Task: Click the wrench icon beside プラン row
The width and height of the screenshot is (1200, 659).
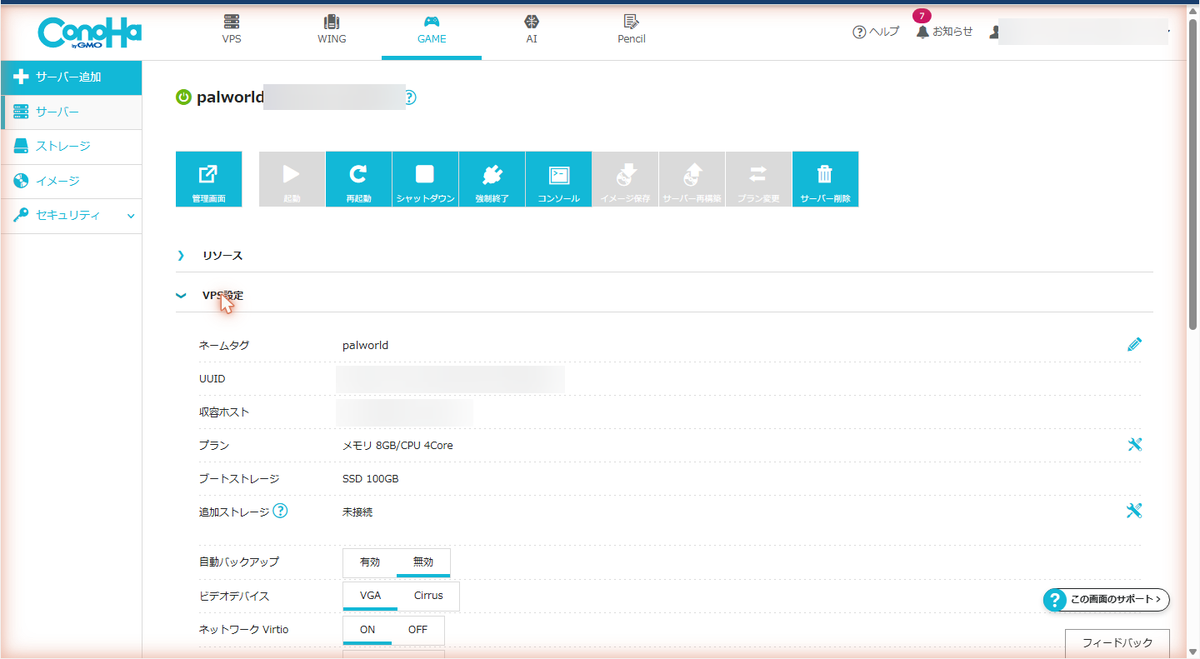Action: [x=1134, y=444]
